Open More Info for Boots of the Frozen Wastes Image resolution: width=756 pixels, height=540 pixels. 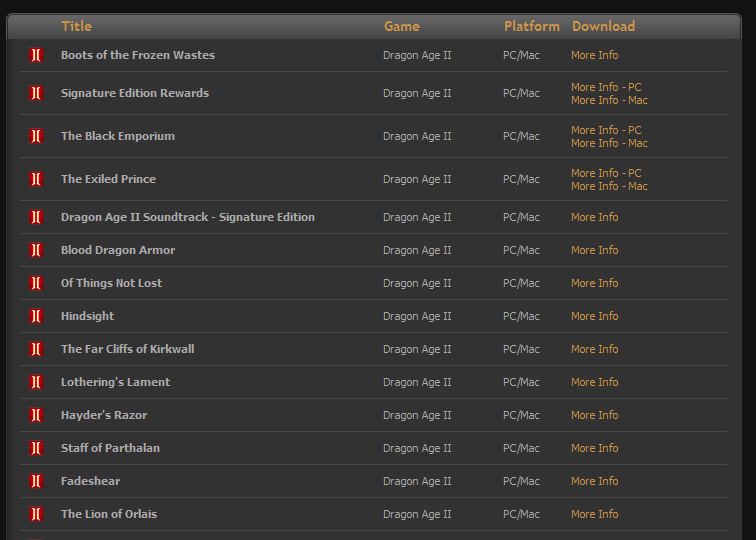[x=594, y=55]
